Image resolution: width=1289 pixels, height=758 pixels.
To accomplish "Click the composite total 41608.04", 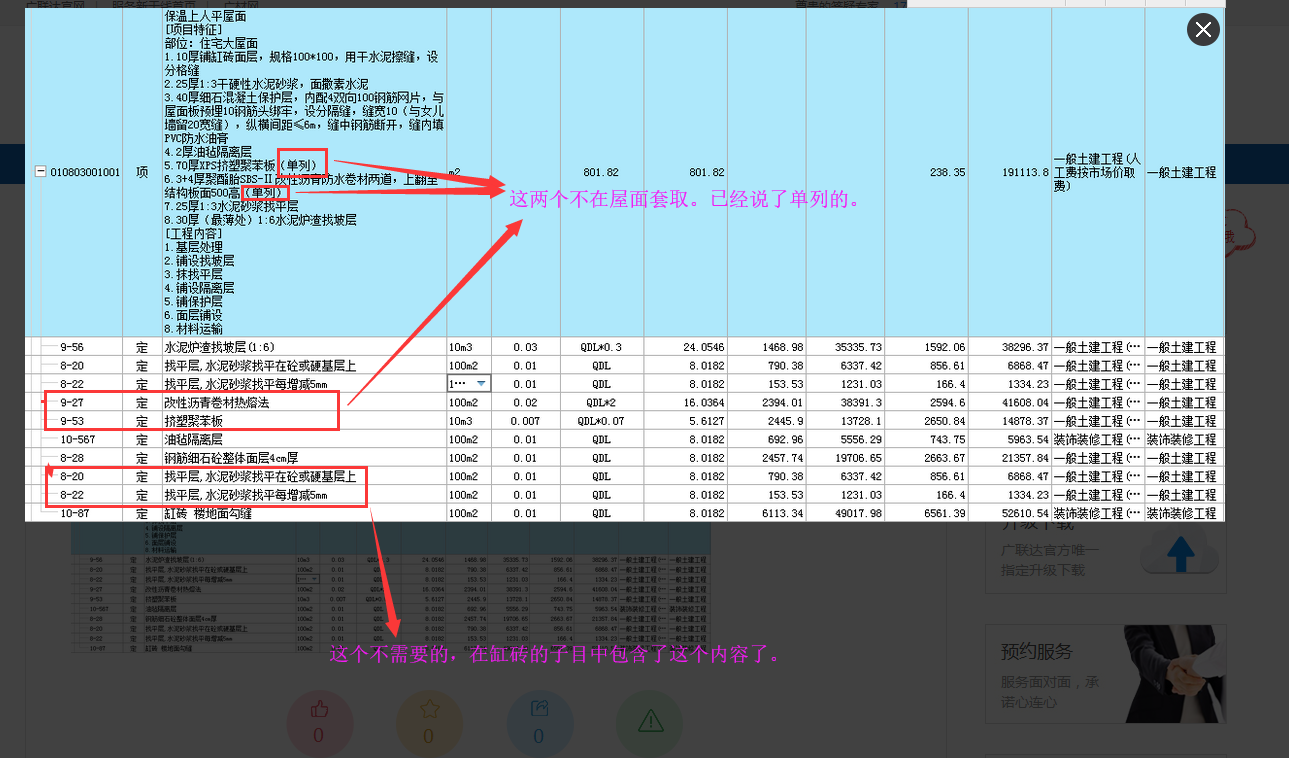I will pyautogui.click(x=1024, y=403).
